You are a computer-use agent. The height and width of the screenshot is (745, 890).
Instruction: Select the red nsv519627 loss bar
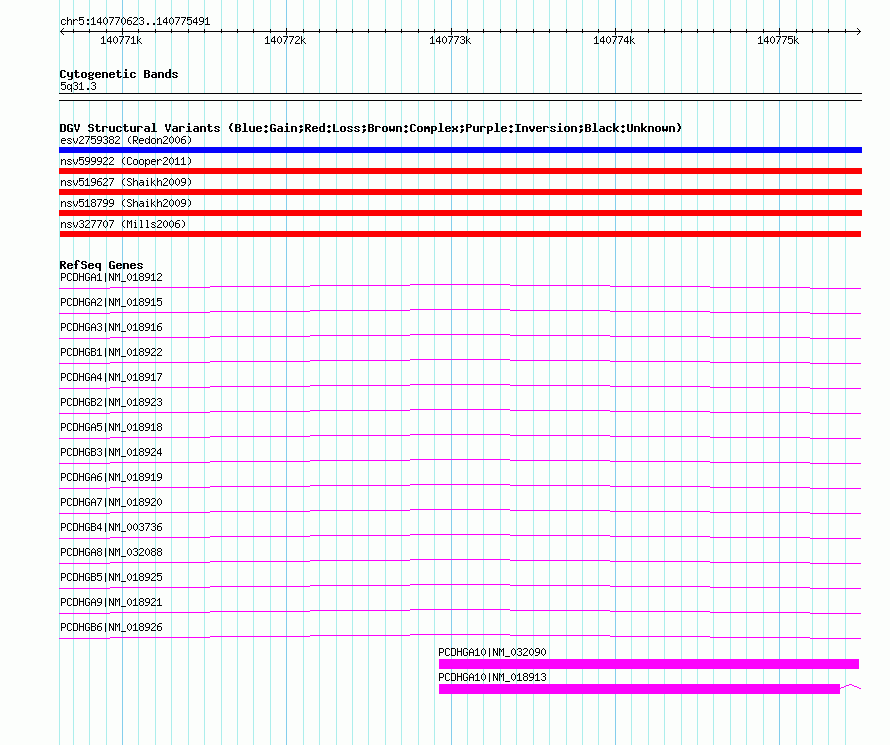pos(460,192)
